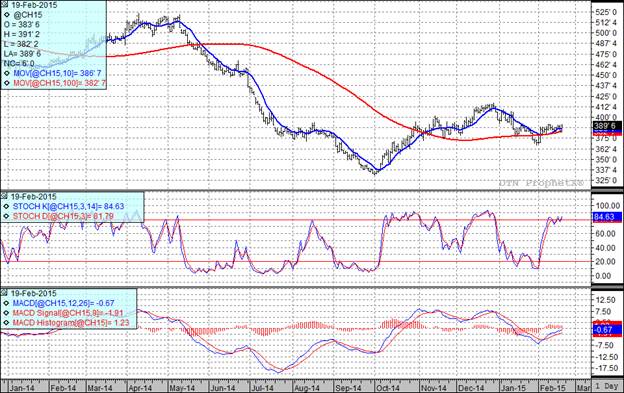Click the 400'0 price axis label
Image resolution: width=624 pixels, height=393 pixels.
[x=606, y=117]
